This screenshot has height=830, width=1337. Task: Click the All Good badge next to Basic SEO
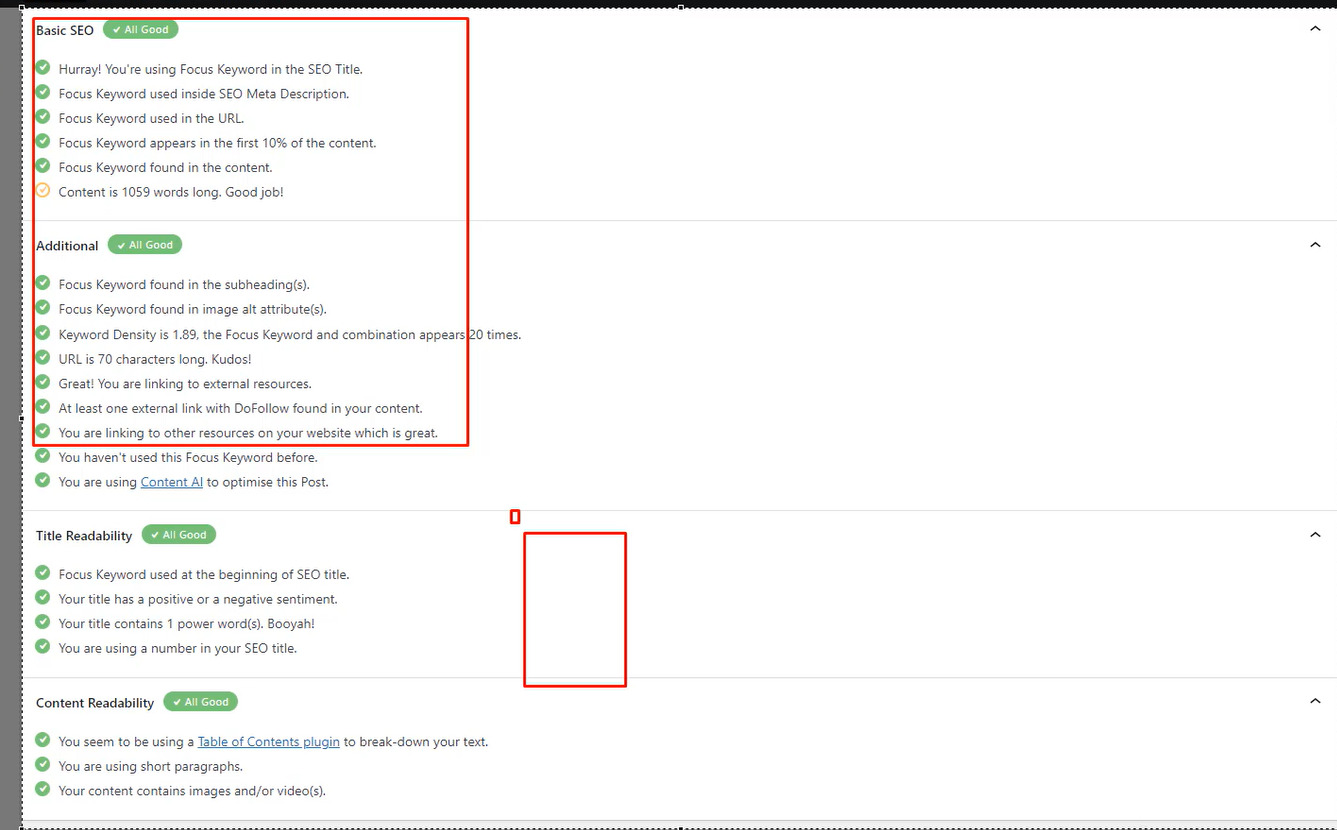[x=140, y=29]
